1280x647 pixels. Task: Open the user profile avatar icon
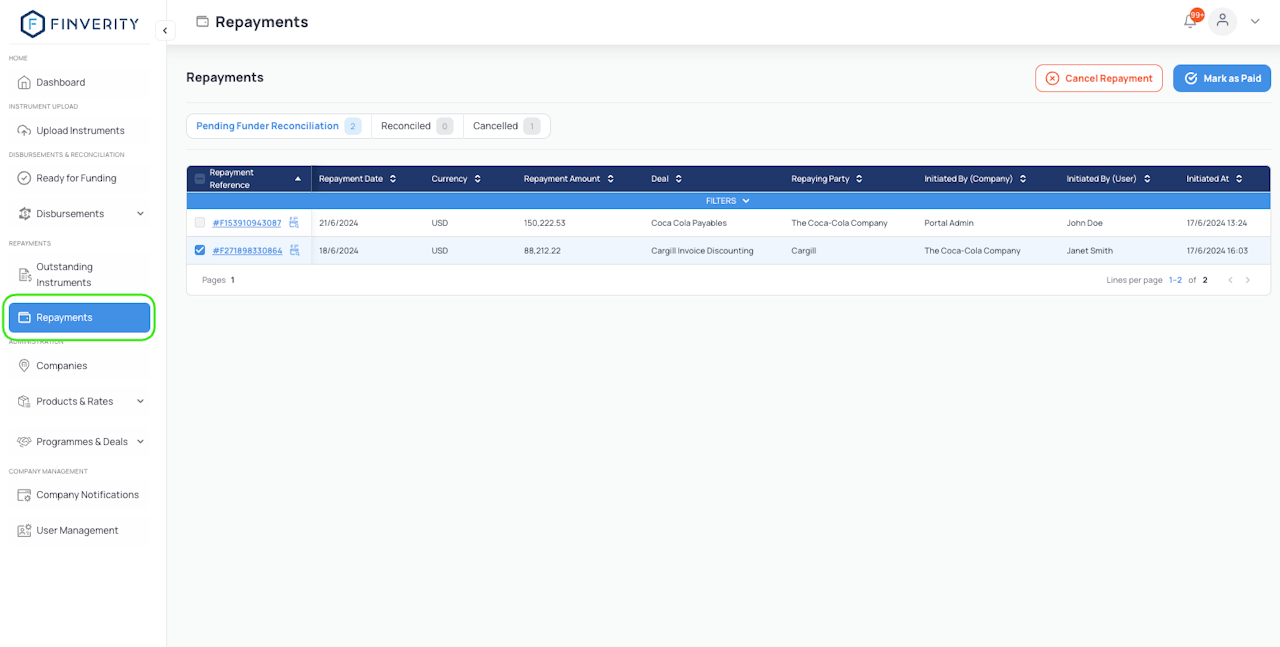(1222, 21)
